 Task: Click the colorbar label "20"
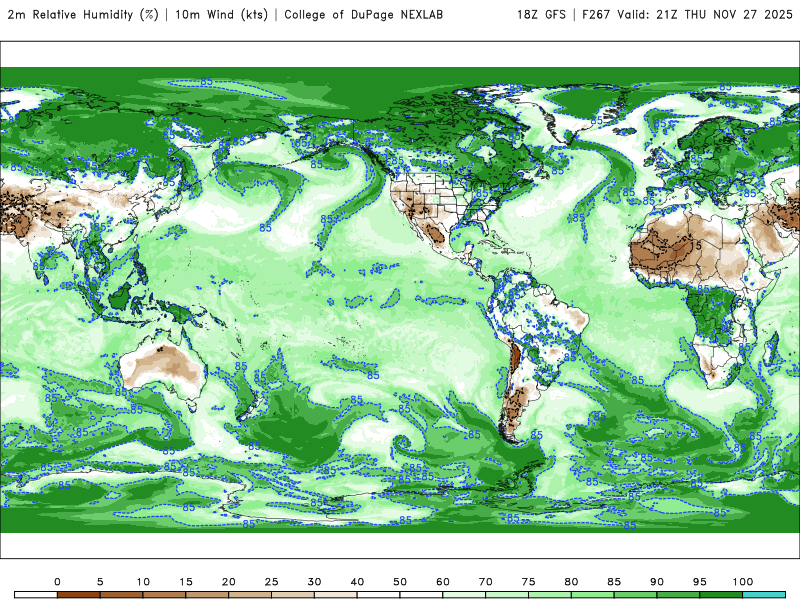coord(229,582)
